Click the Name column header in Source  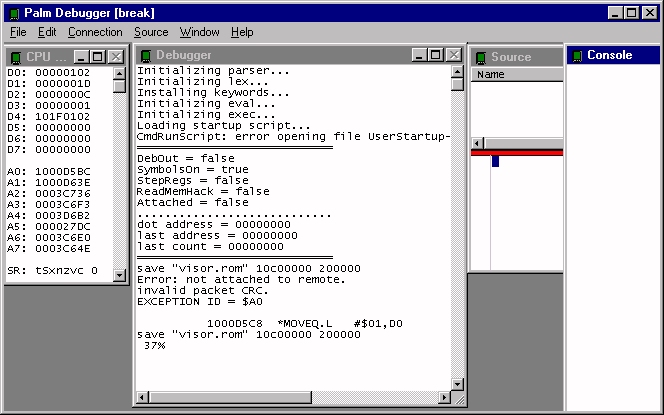pyautogui.click(x=517, y=75)
